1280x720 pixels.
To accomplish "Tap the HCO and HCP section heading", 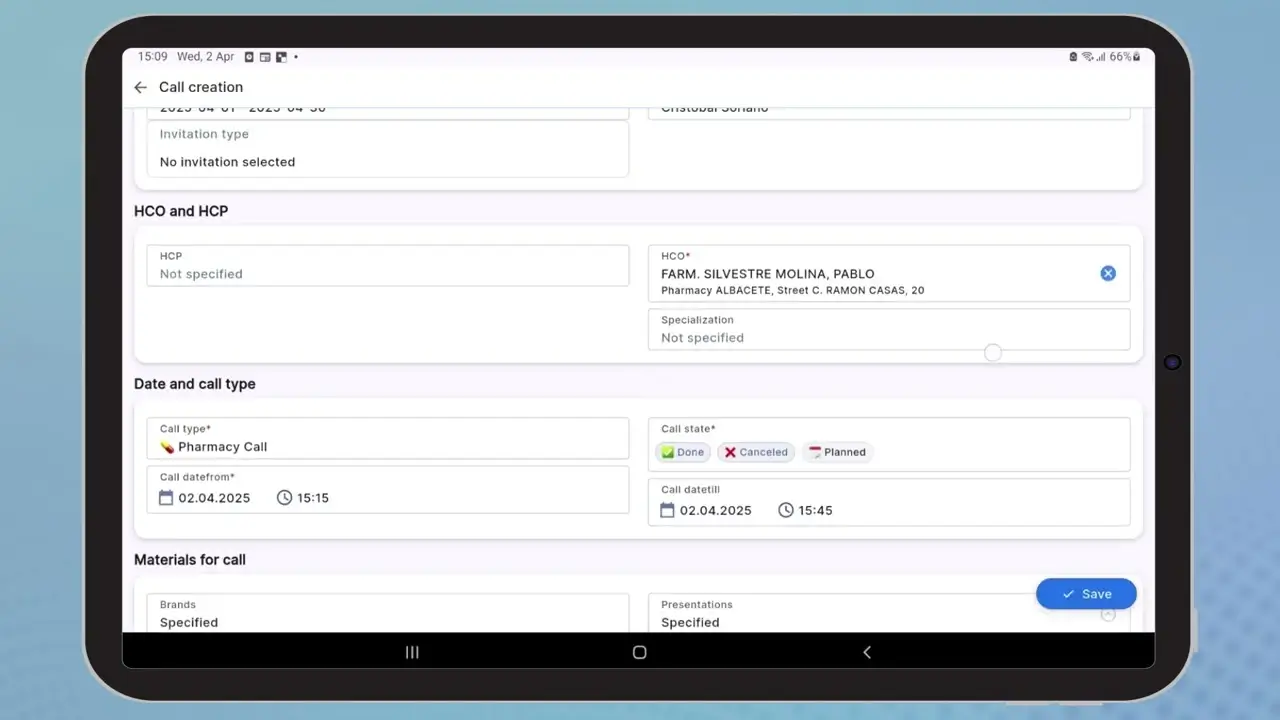I will point(181,211).
